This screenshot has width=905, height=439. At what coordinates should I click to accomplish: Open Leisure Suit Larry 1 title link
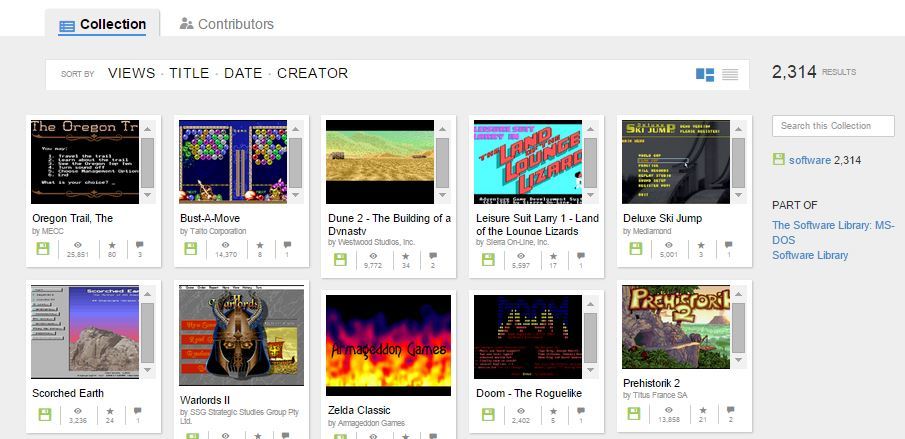click(x=537, y=224)
